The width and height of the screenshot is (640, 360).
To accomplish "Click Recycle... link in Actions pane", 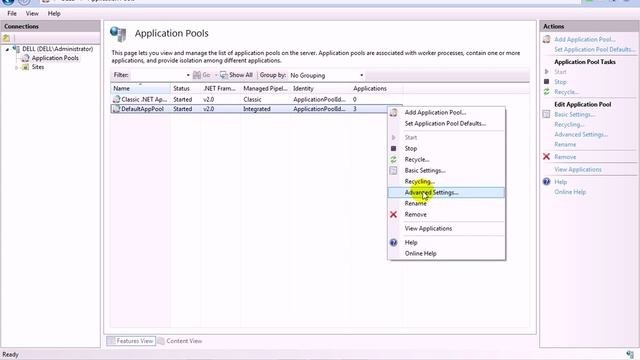I will pyautogui.click(x=567, y=92).
